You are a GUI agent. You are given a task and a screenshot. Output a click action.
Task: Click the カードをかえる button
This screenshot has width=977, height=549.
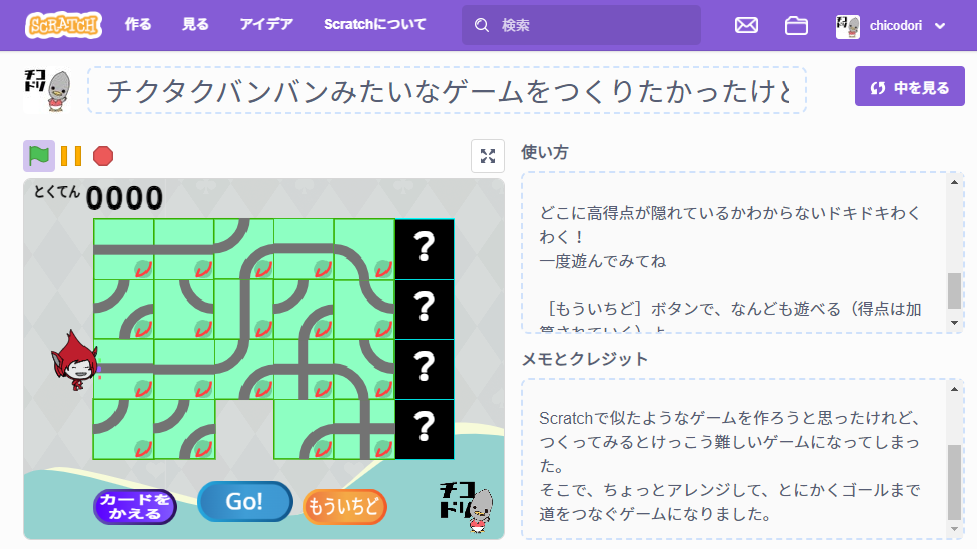[135, 507]
